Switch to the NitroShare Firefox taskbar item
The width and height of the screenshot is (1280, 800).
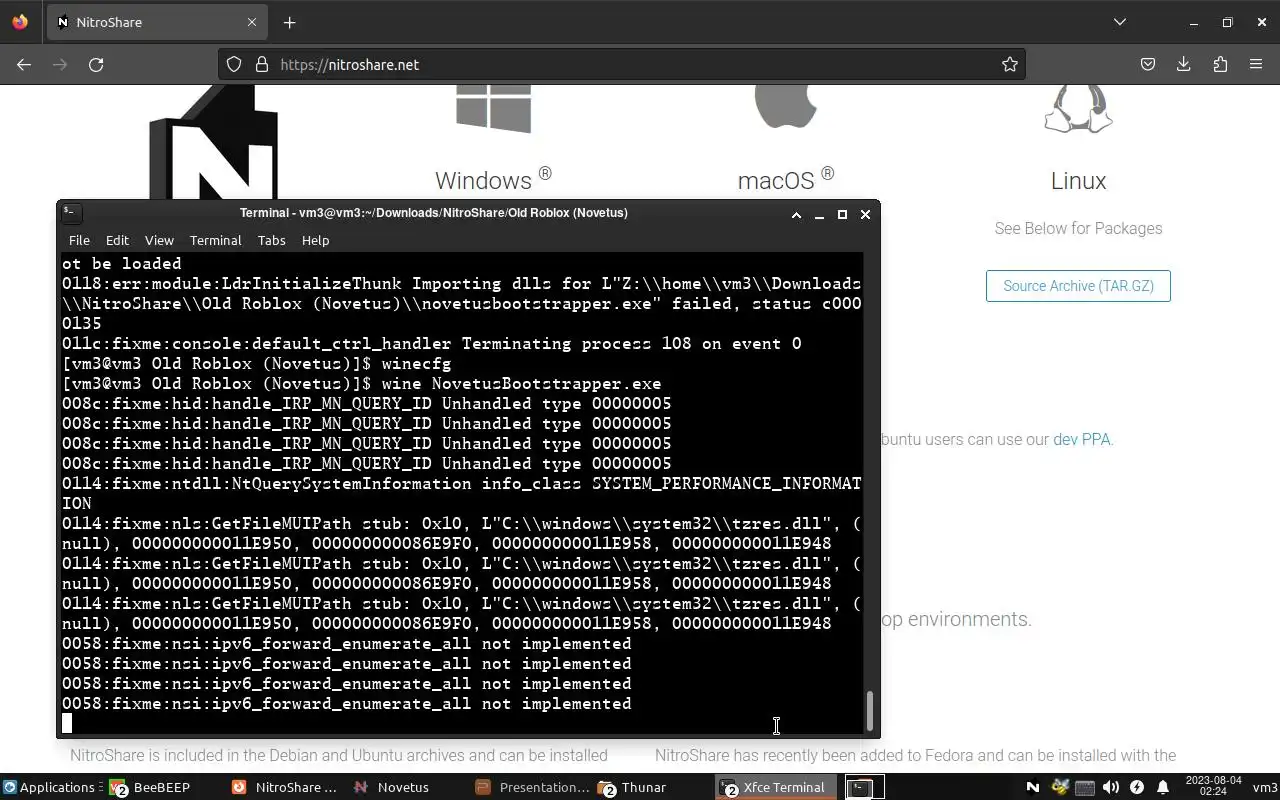(287, 787)
